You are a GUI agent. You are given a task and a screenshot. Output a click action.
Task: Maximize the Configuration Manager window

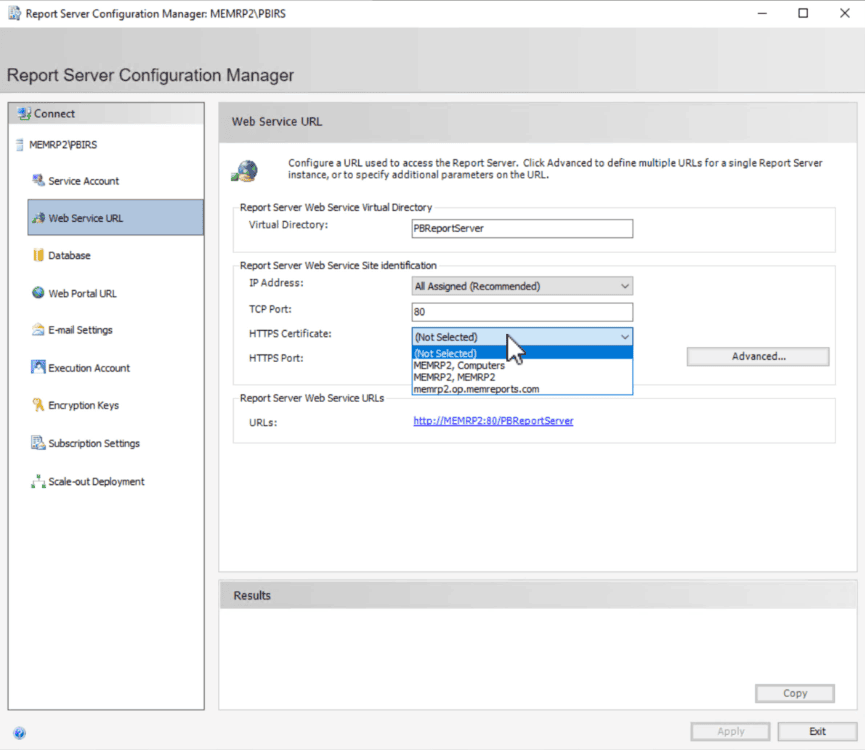(803, 13)
